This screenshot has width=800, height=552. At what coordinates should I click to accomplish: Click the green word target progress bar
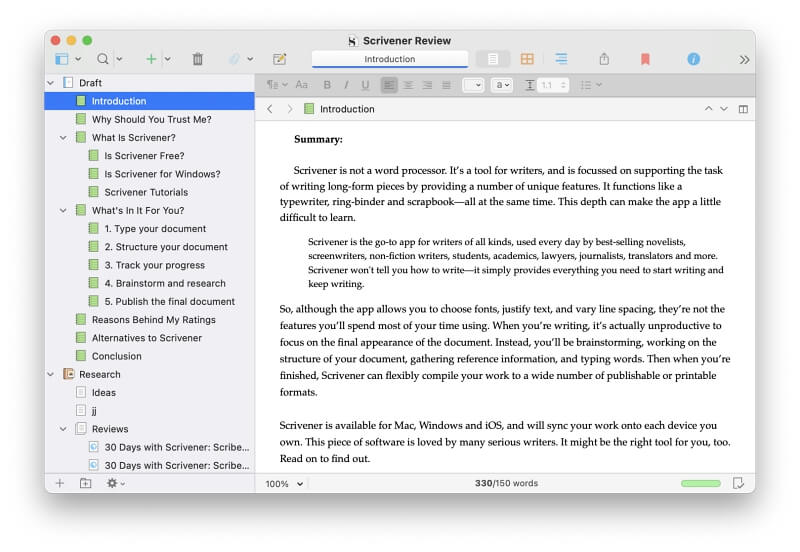[701, 483]
